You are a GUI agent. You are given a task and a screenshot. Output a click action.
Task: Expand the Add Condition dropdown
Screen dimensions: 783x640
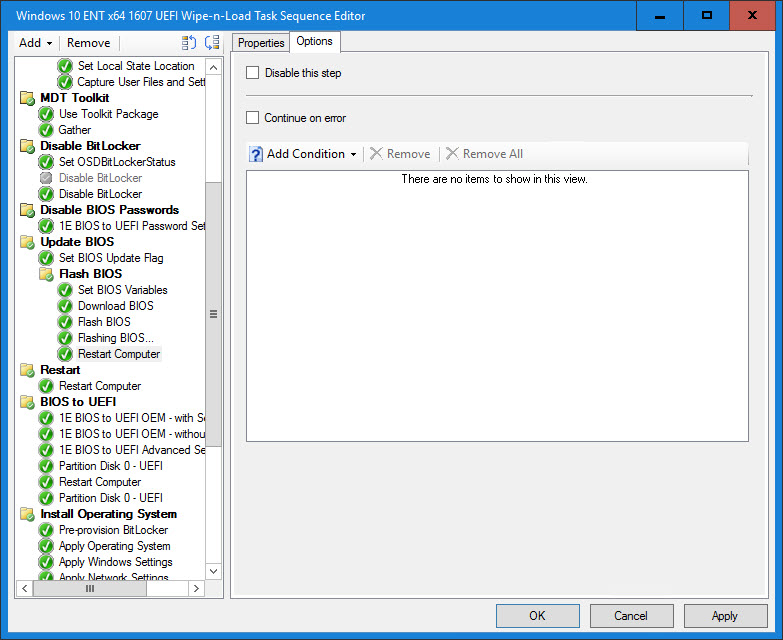(311, 154)
